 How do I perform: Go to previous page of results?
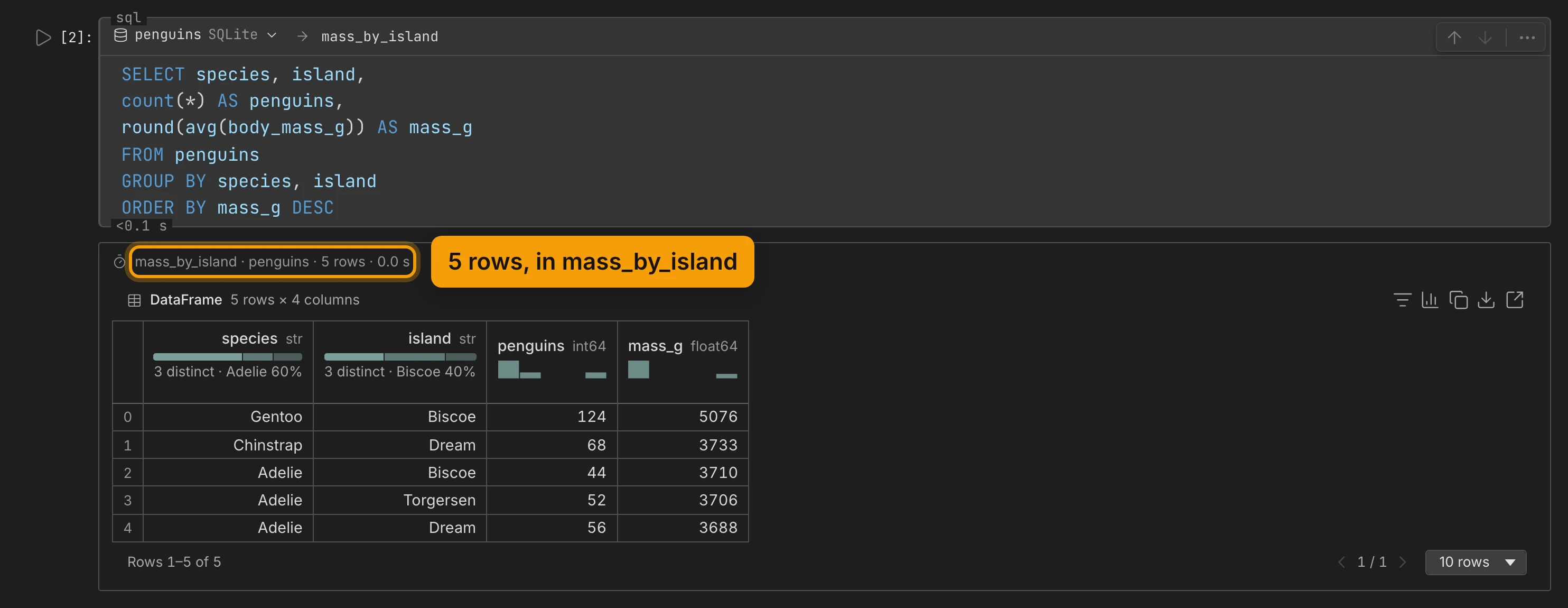tap(1341, 563)
